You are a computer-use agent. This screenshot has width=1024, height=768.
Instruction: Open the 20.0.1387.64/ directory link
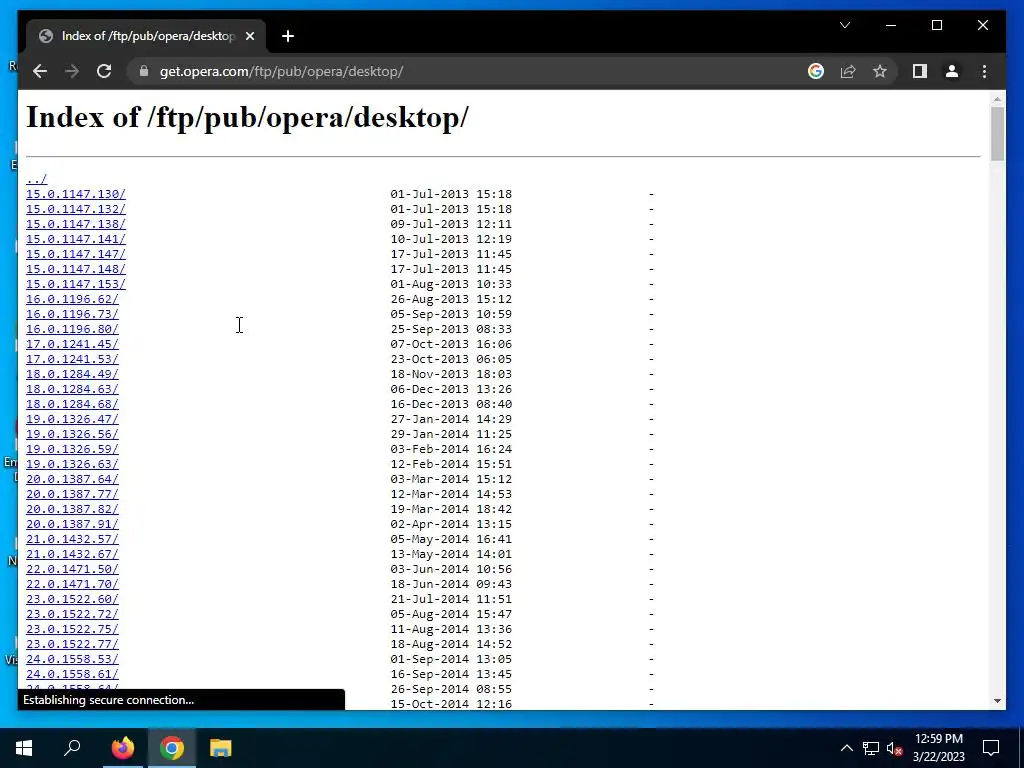[x=72, y=479]
